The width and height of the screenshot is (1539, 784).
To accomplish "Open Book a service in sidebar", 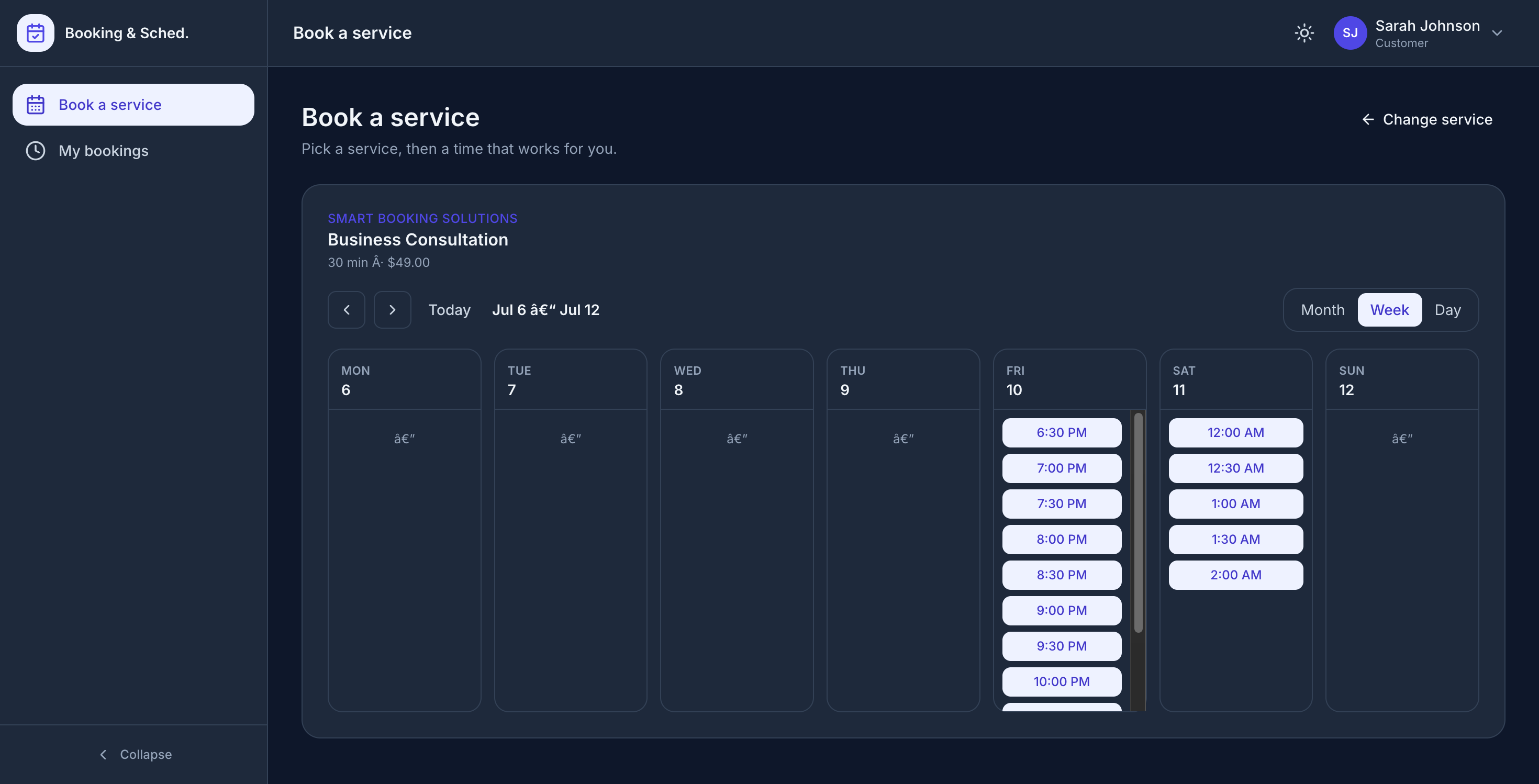I will click(133, 105).
